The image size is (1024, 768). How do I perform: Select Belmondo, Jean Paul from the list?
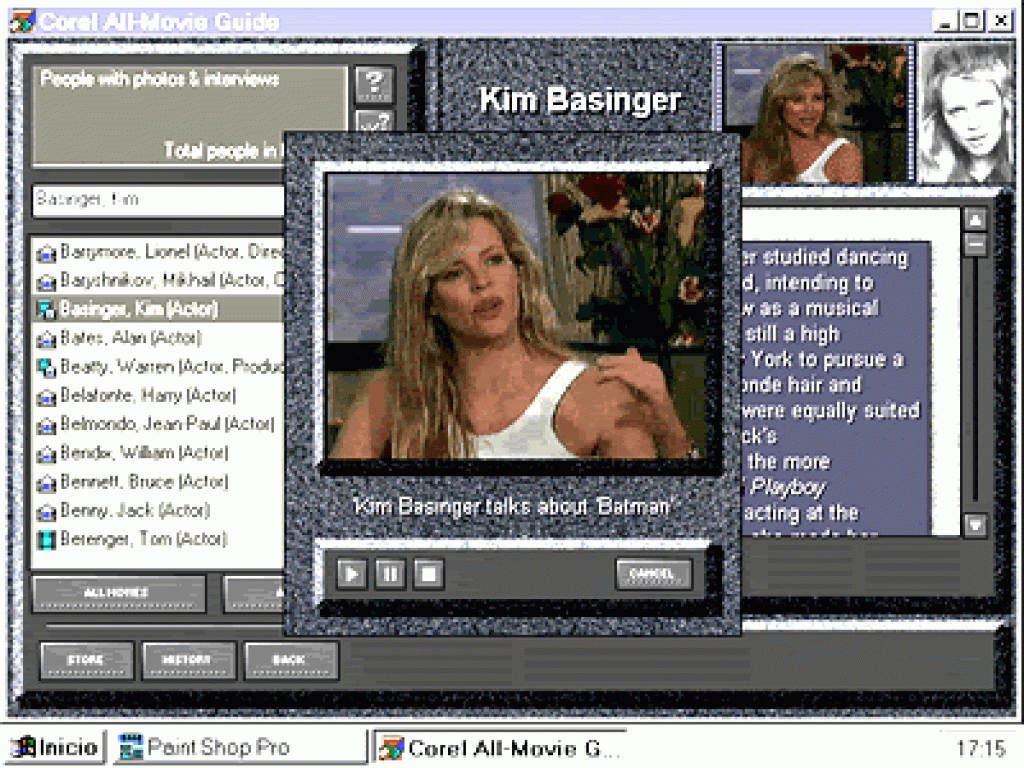[x=166, y=424]
